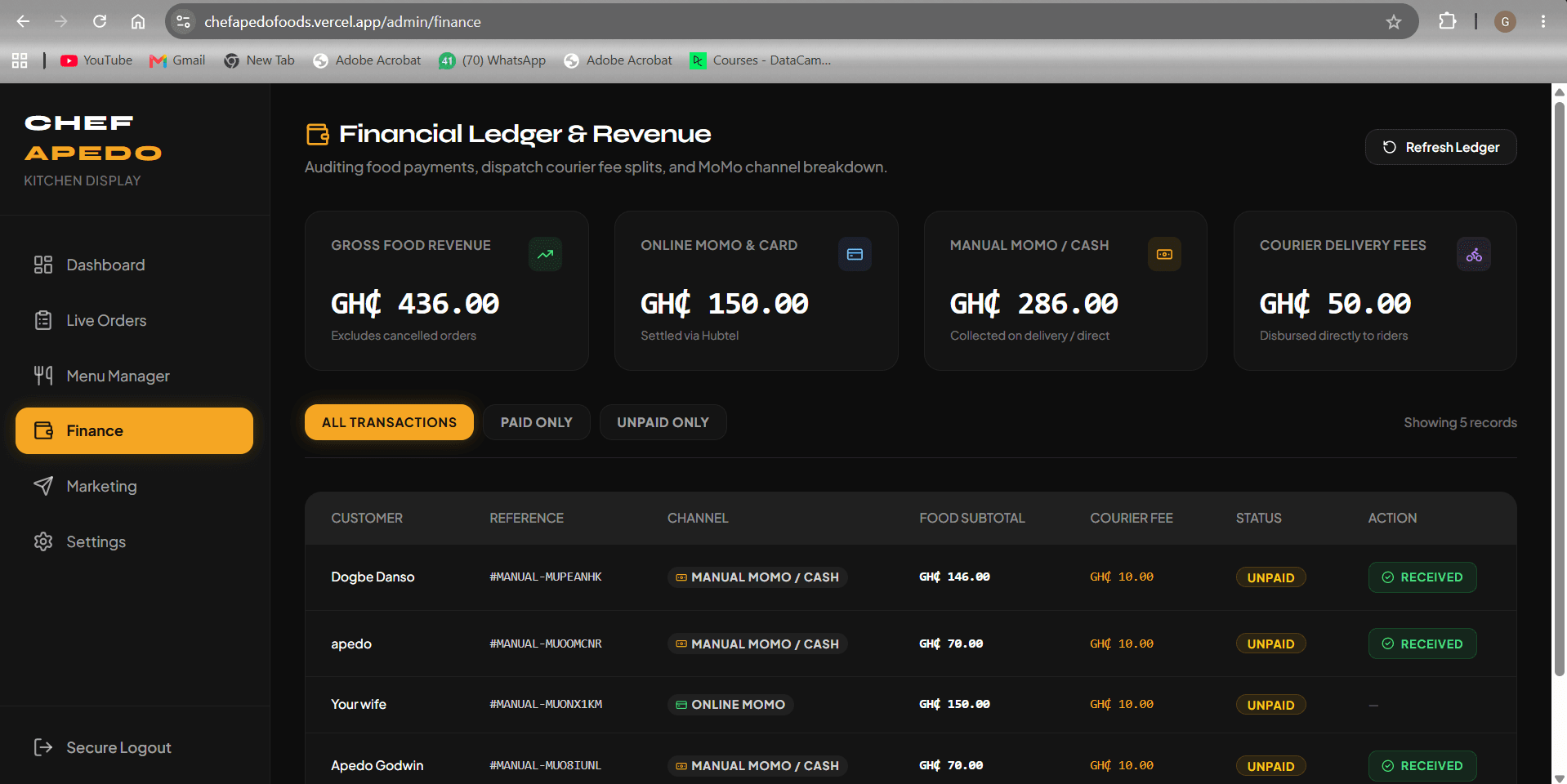Mark apedo payment as Received
This screenshot has width=1567, height=784.
tap(1422, 644)
